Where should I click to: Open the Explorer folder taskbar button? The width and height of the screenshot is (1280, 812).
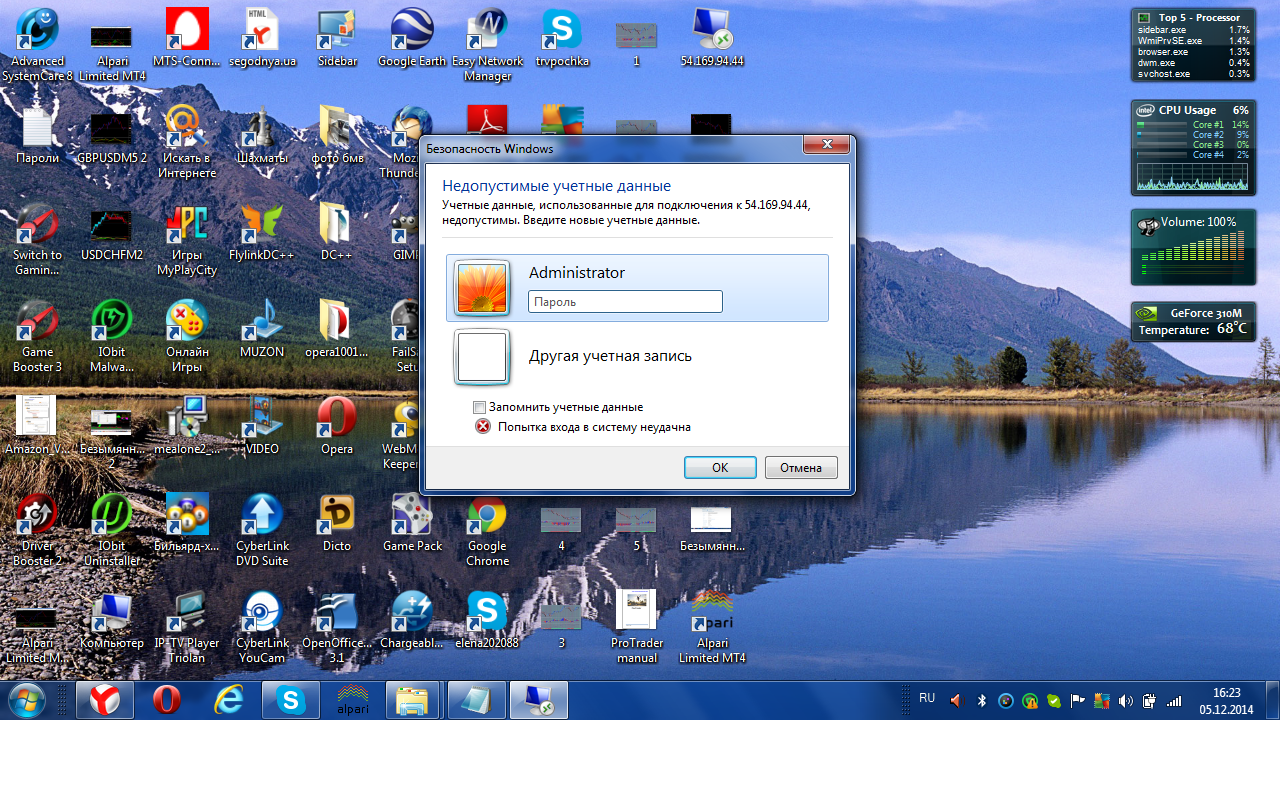[413, 701]
